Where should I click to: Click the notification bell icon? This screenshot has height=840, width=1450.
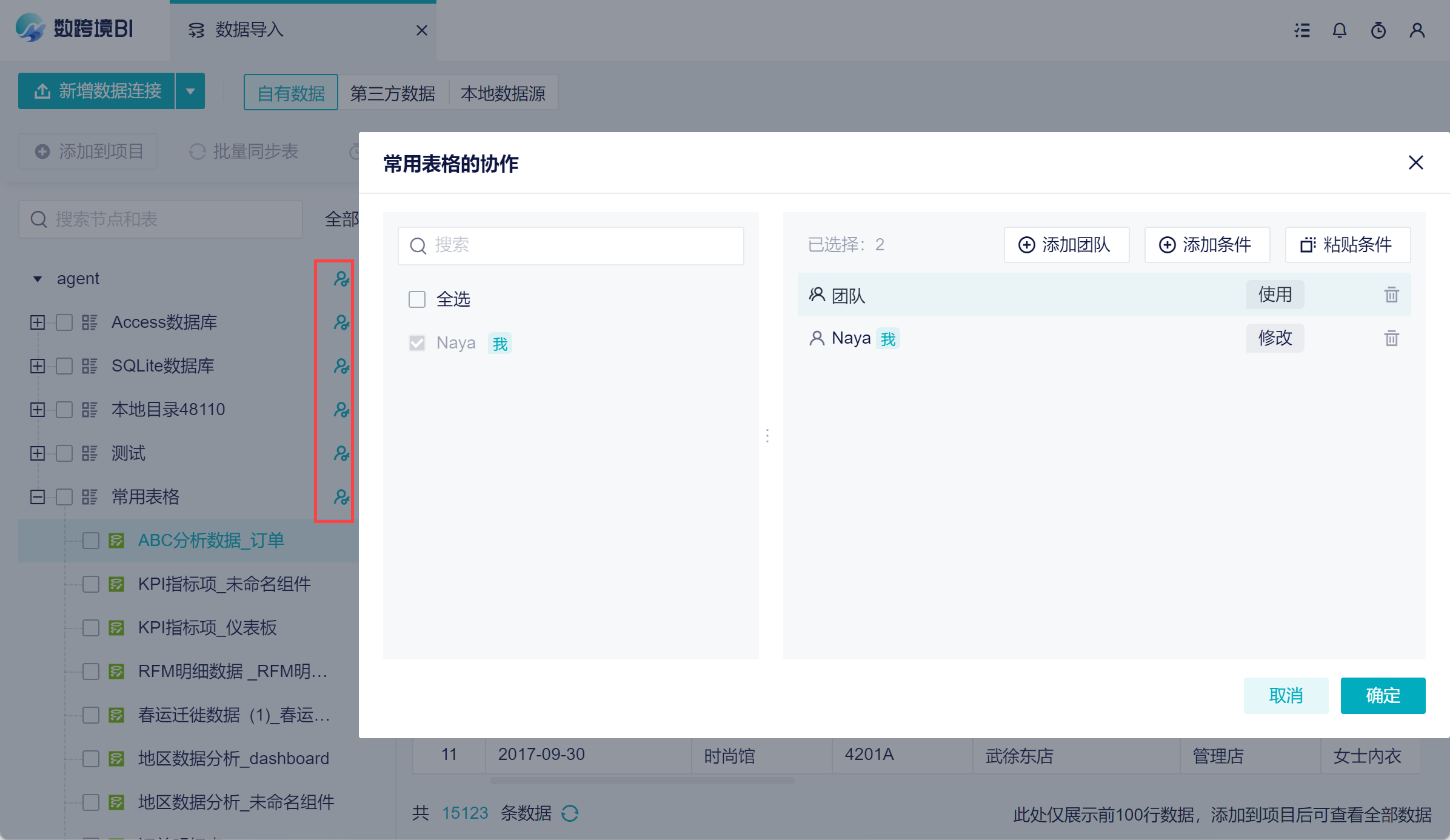[1340, 30]
